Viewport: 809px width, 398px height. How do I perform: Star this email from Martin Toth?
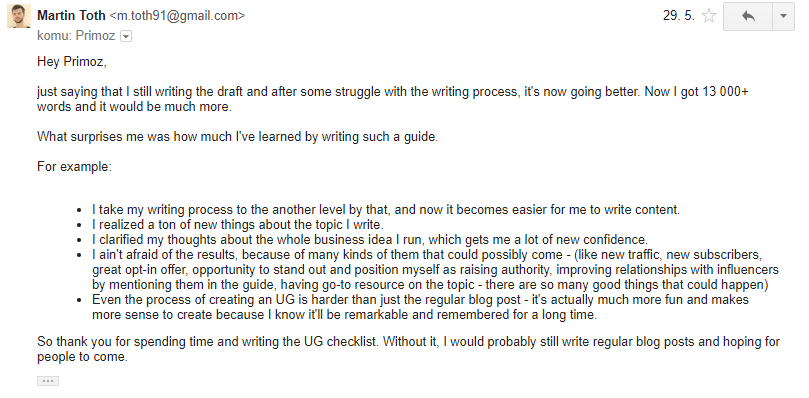point(709,16)
